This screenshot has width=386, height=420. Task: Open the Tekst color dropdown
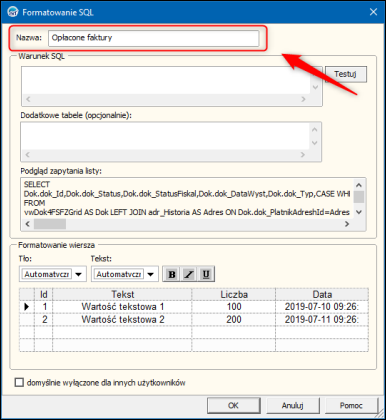151,274
